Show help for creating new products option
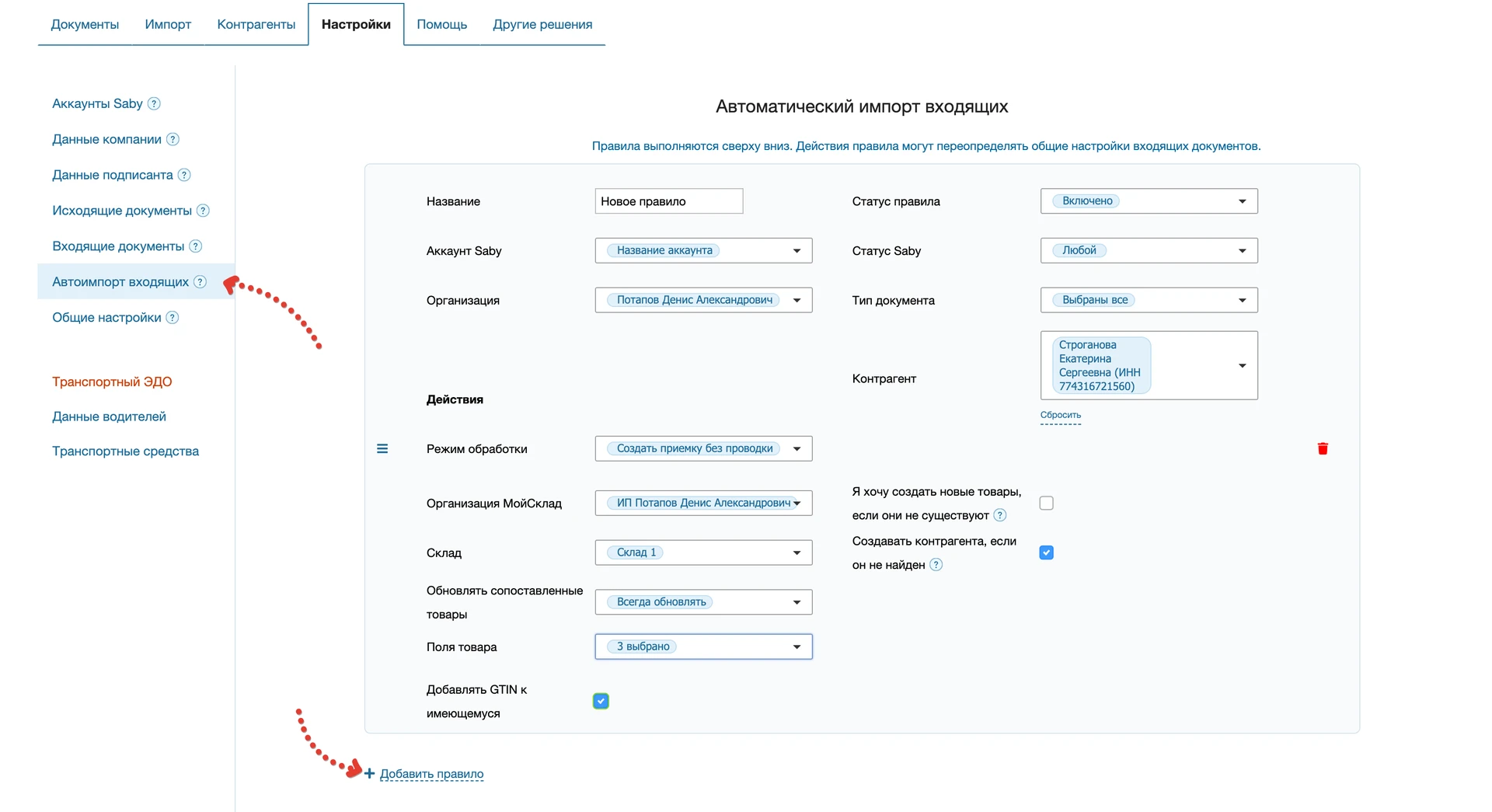Viewport: 1492px width, 812px height. (x=1000, y=515)
